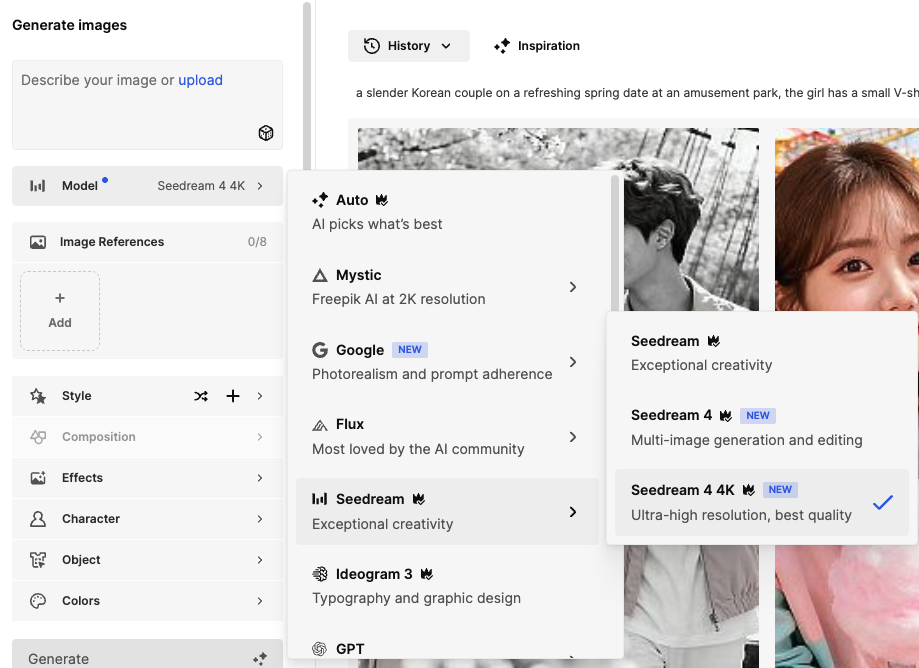Click the crown icon next to Auto
919x668 pixels.
pos(382,200)
